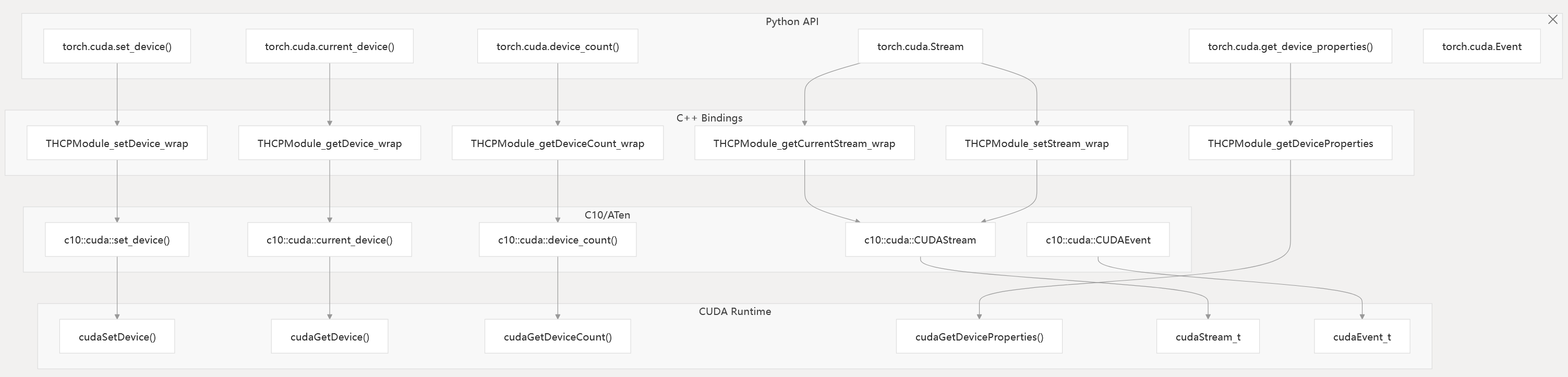Click the cudaEvent_t node
The width and height of the screenshot is (1568, 377).
[x=1361, y=336]
